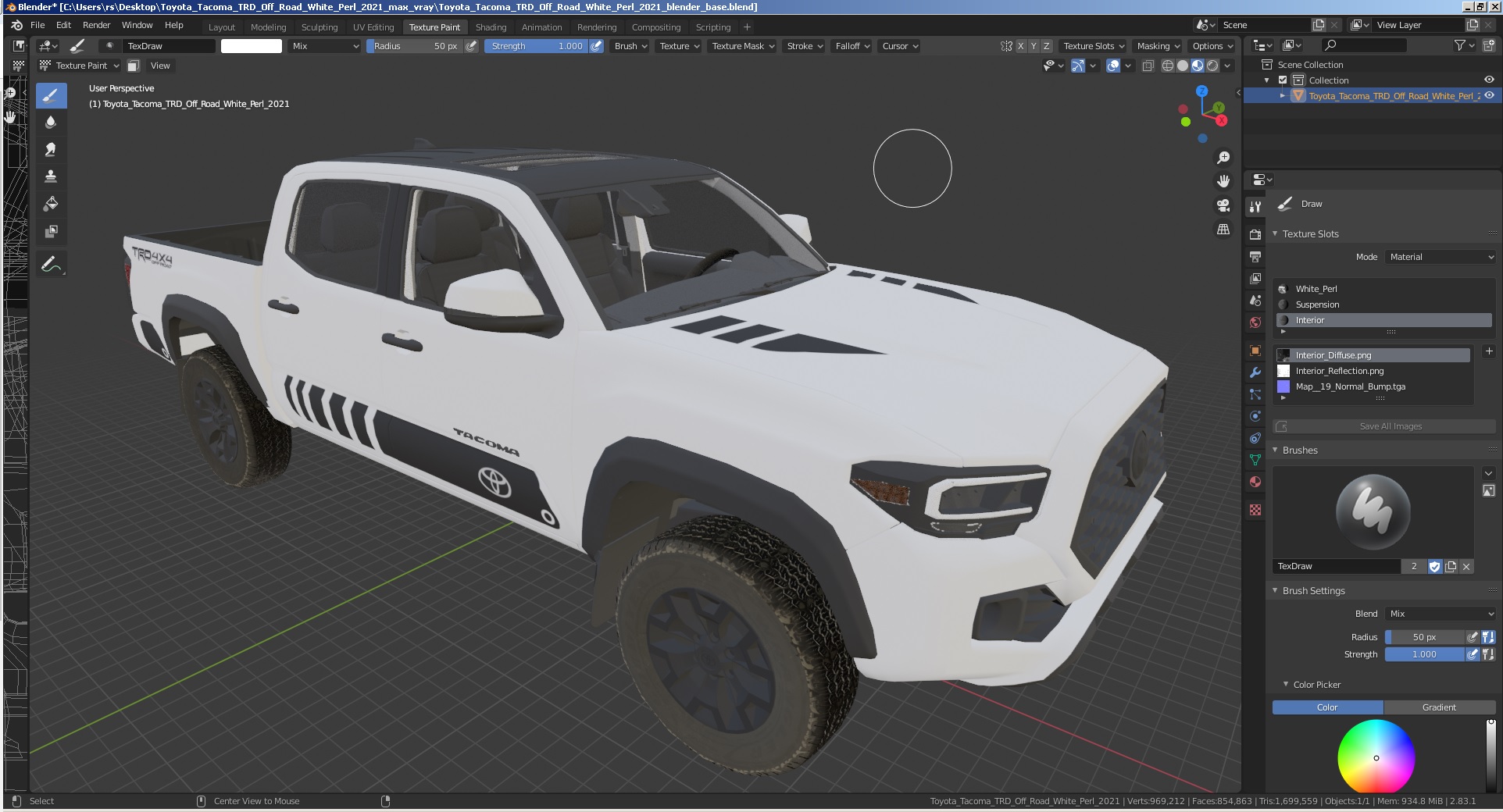Open the Physics properties tab
The height and width of the screenshot is (812, 1503).
point(1255,416)
